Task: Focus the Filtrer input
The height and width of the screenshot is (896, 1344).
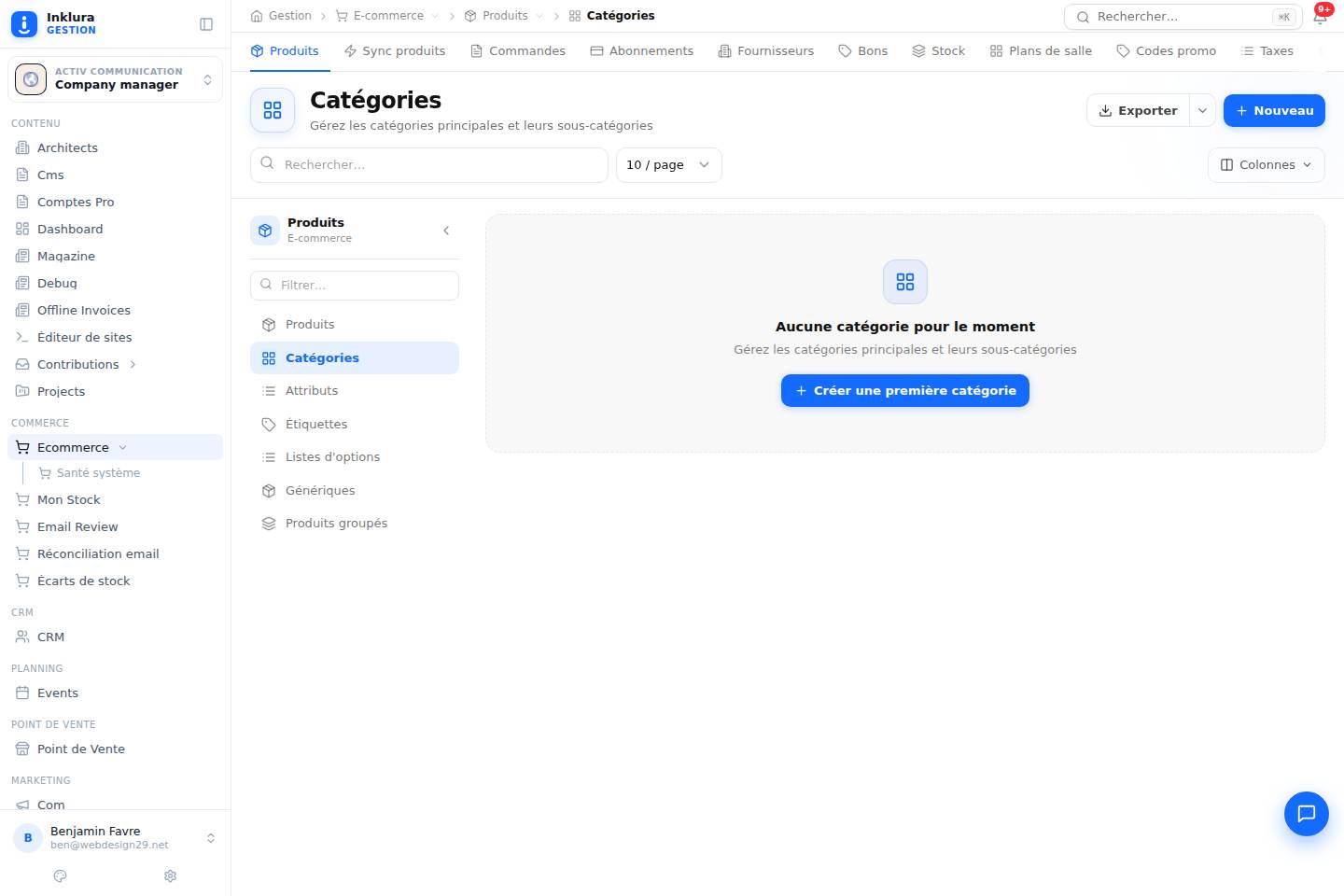Action: point(355,286)
